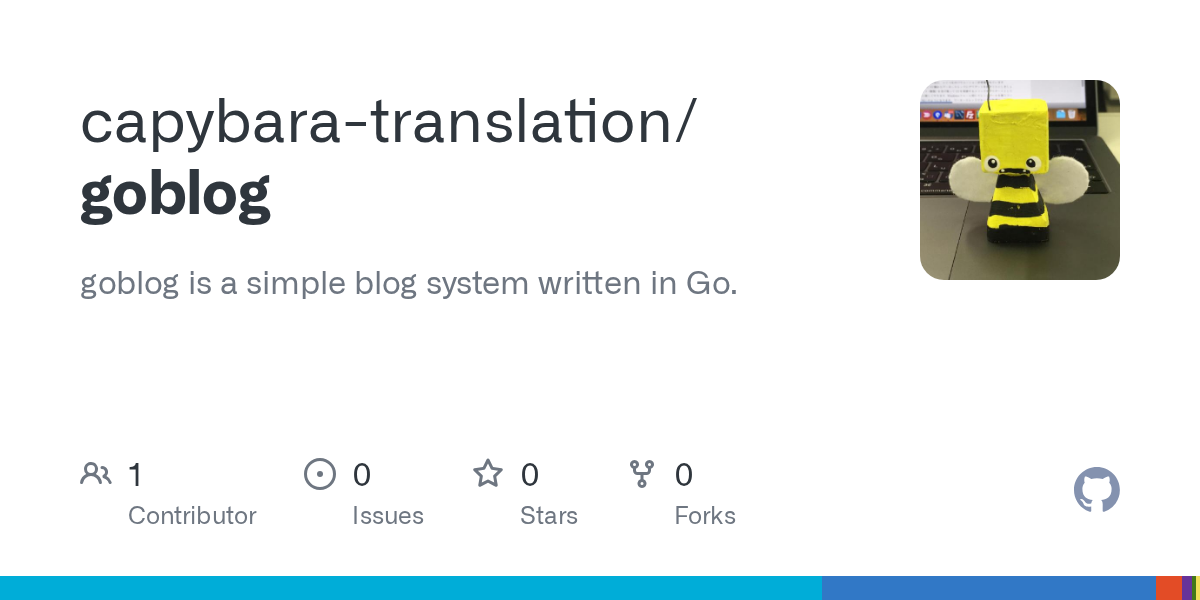Click the Forks label text

[705, 516]
